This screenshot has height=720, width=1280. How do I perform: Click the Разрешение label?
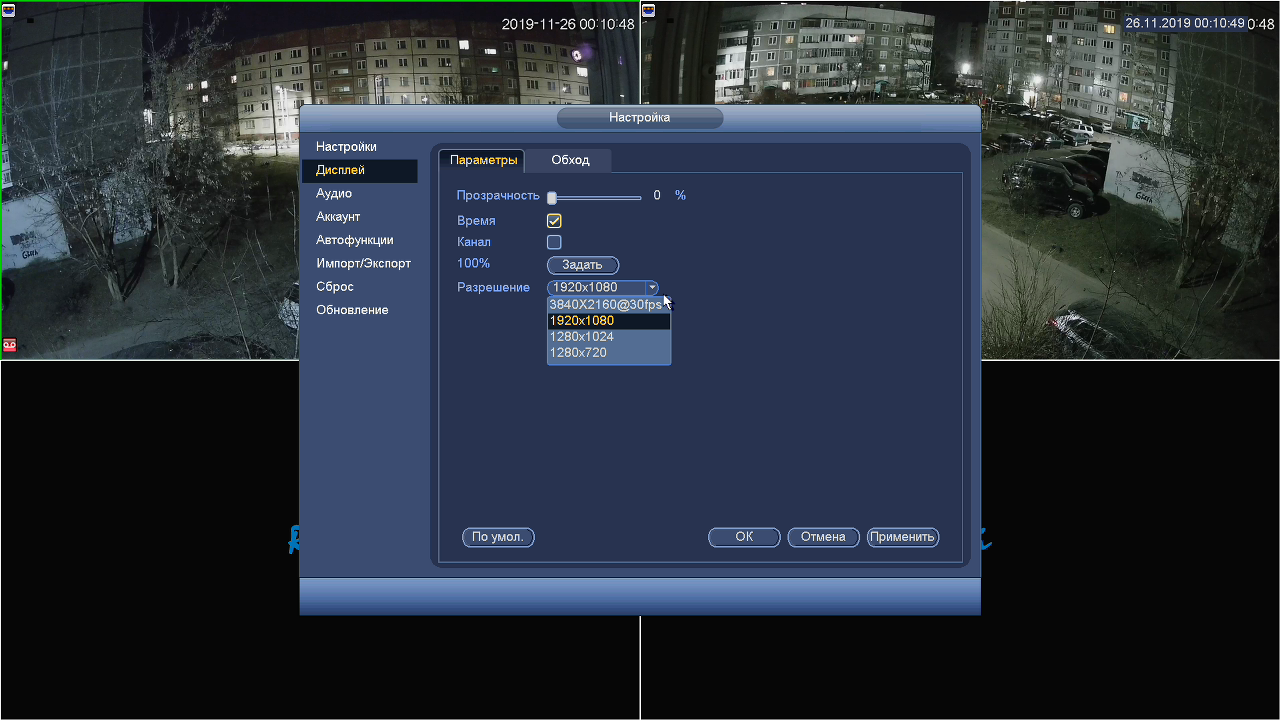pyautogui.click(x=493, y=288)
